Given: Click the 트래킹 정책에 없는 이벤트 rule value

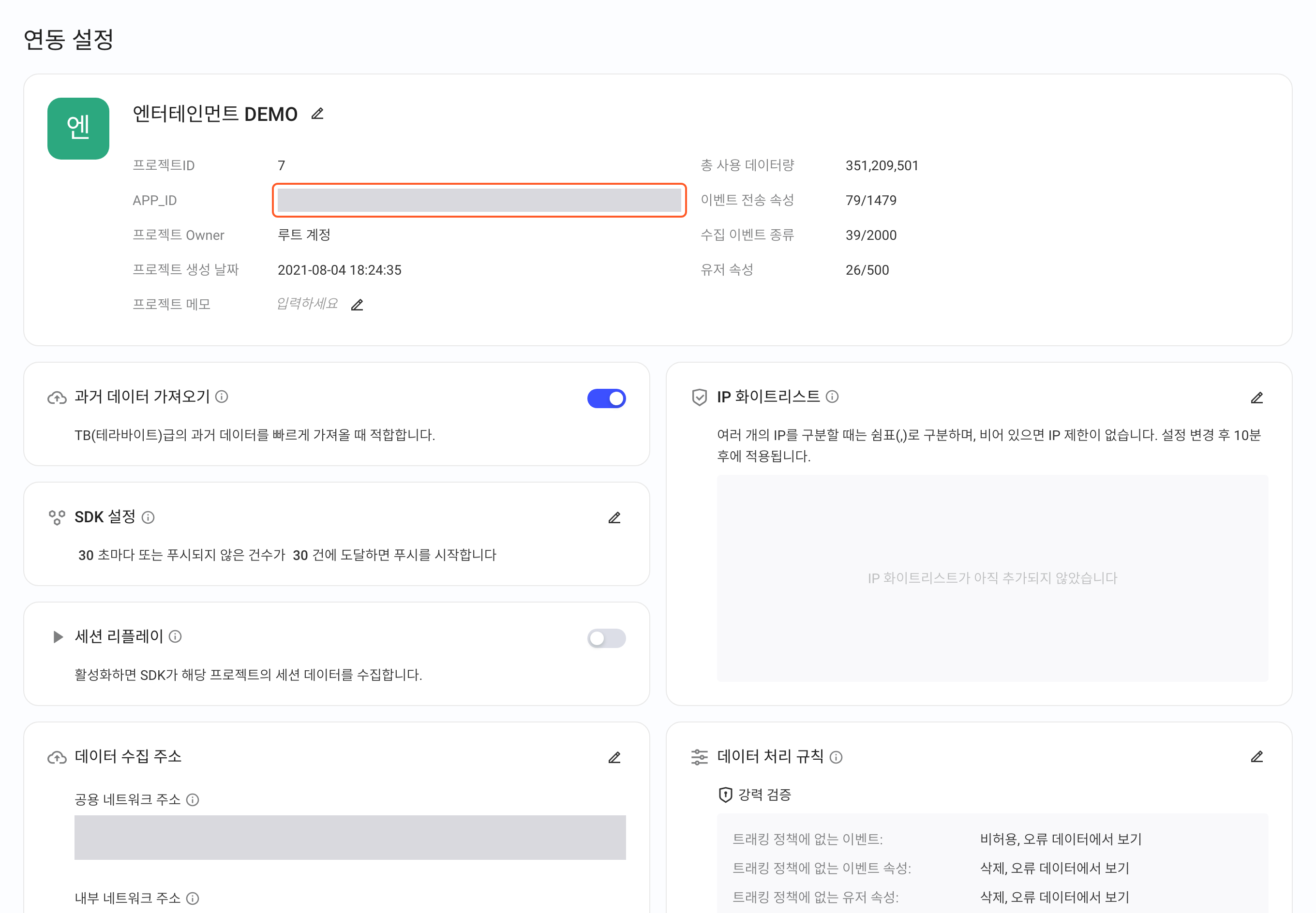Looking at the screenshot, I should coord(1061,839).
